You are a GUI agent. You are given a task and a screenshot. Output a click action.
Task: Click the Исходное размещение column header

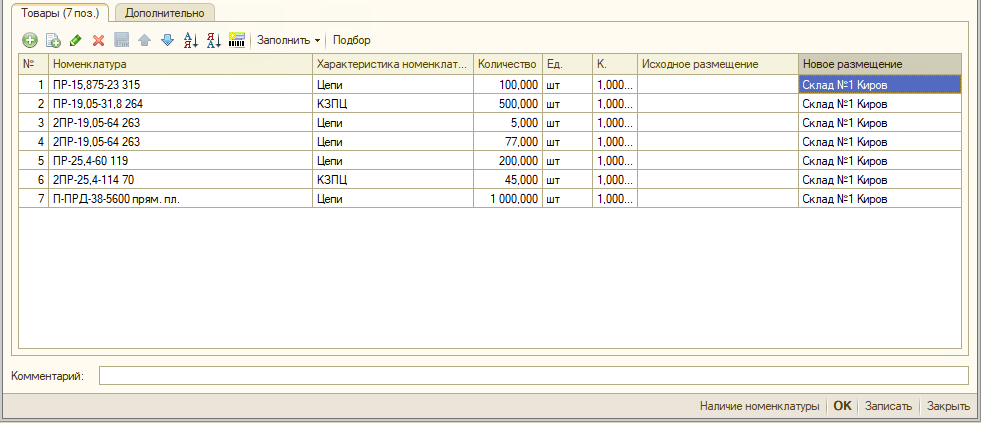(x=718, y=64)
